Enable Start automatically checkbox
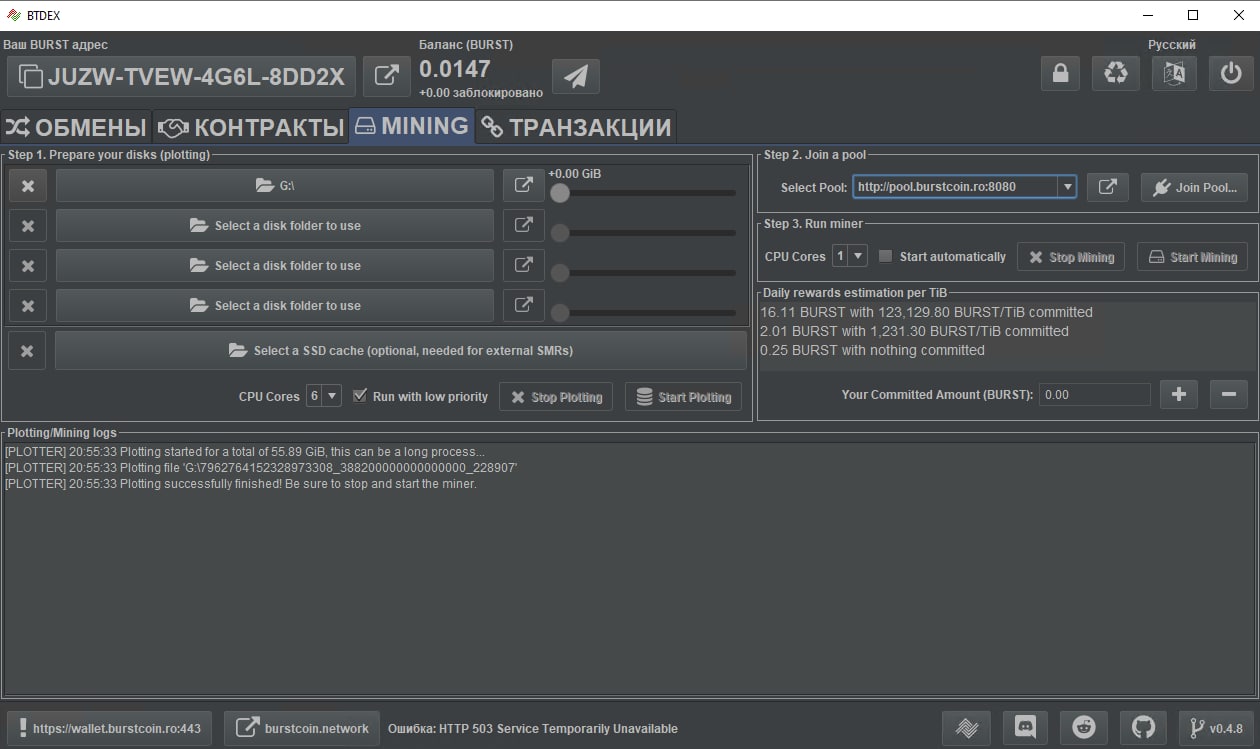Screen dimensions: 1260x749 (x=942, y=257)
